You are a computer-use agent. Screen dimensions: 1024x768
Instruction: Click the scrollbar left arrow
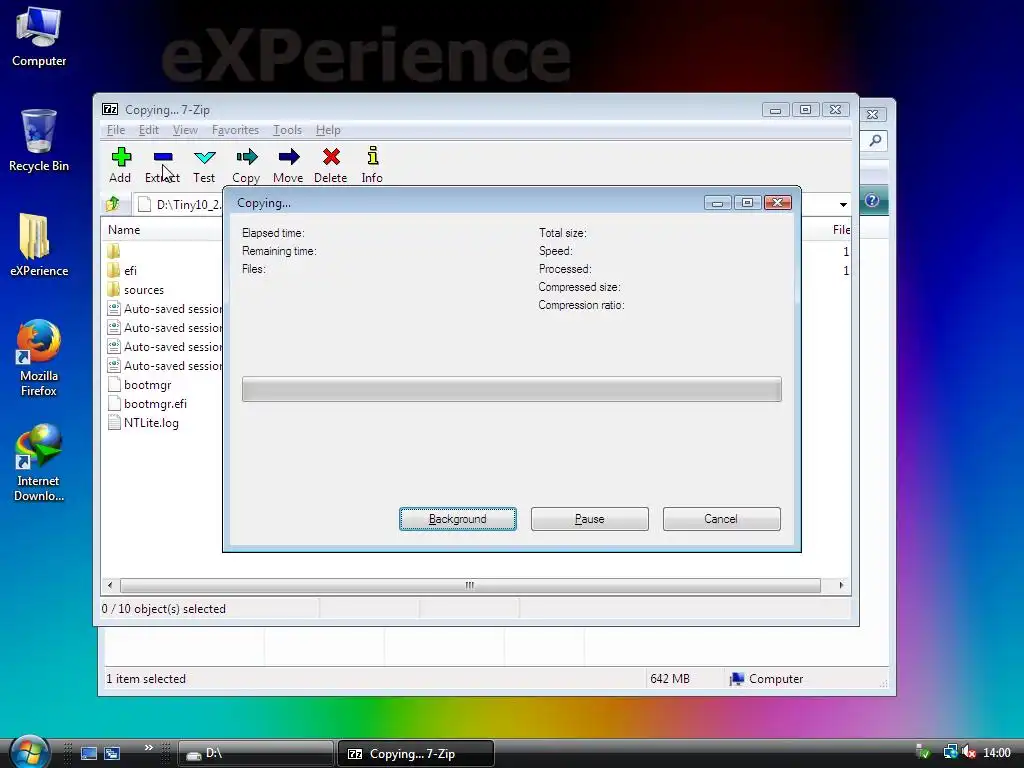[x=110, y=585]
